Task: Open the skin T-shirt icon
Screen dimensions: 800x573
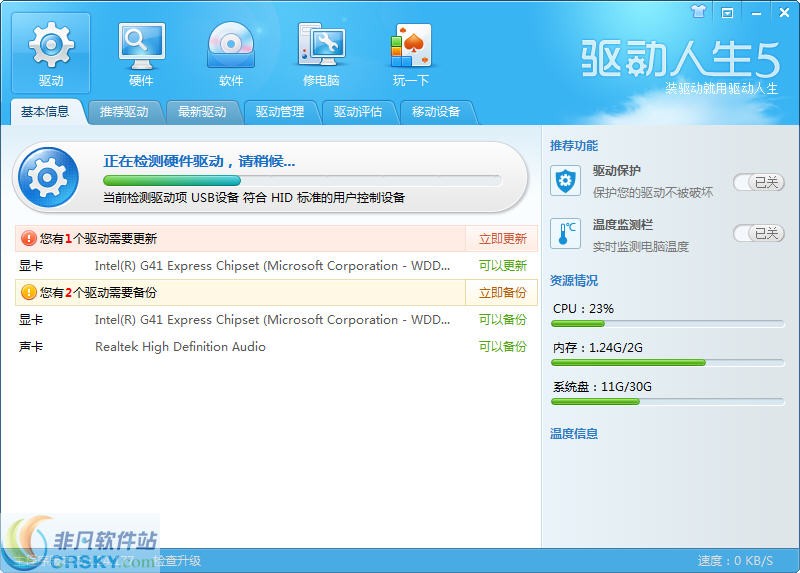Action: pyautogui.click(x=698, y=12)
